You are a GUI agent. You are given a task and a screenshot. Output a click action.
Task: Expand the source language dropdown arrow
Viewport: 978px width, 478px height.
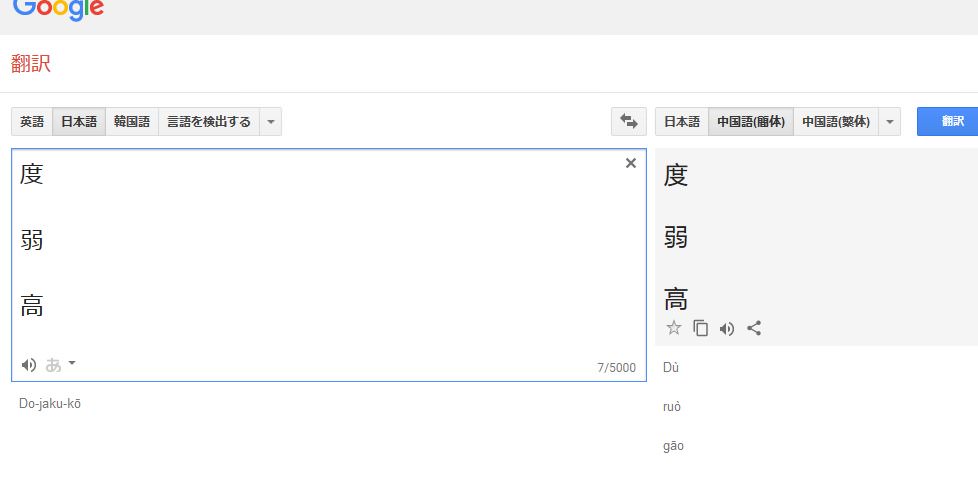coord(270,122)
